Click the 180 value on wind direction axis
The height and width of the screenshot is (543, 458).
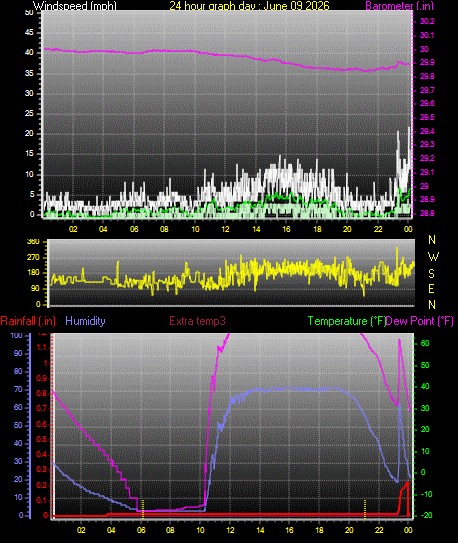tap(33, 273)
